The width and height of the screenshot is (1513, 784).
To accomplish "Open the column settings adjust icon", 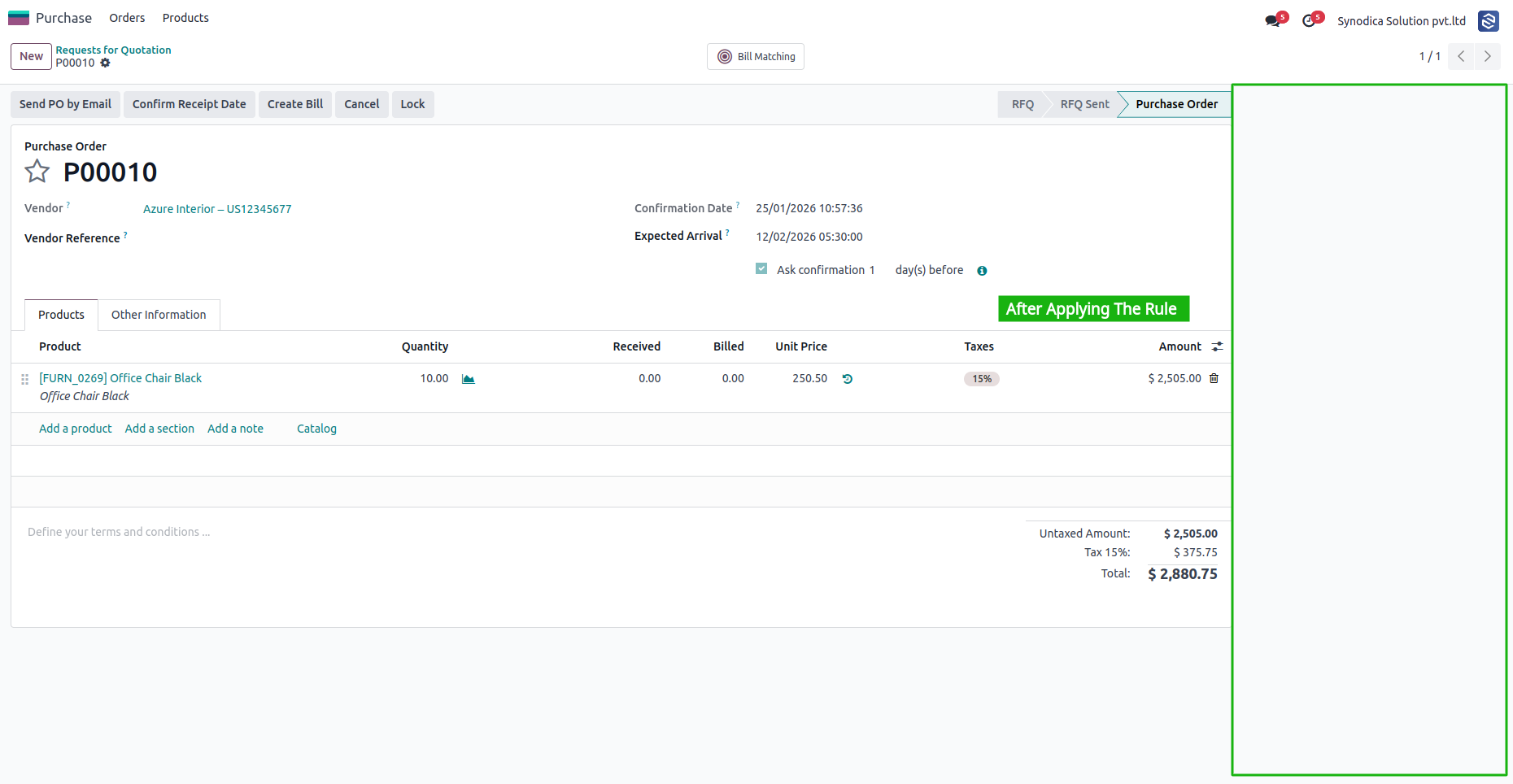I will (1217, 346).
